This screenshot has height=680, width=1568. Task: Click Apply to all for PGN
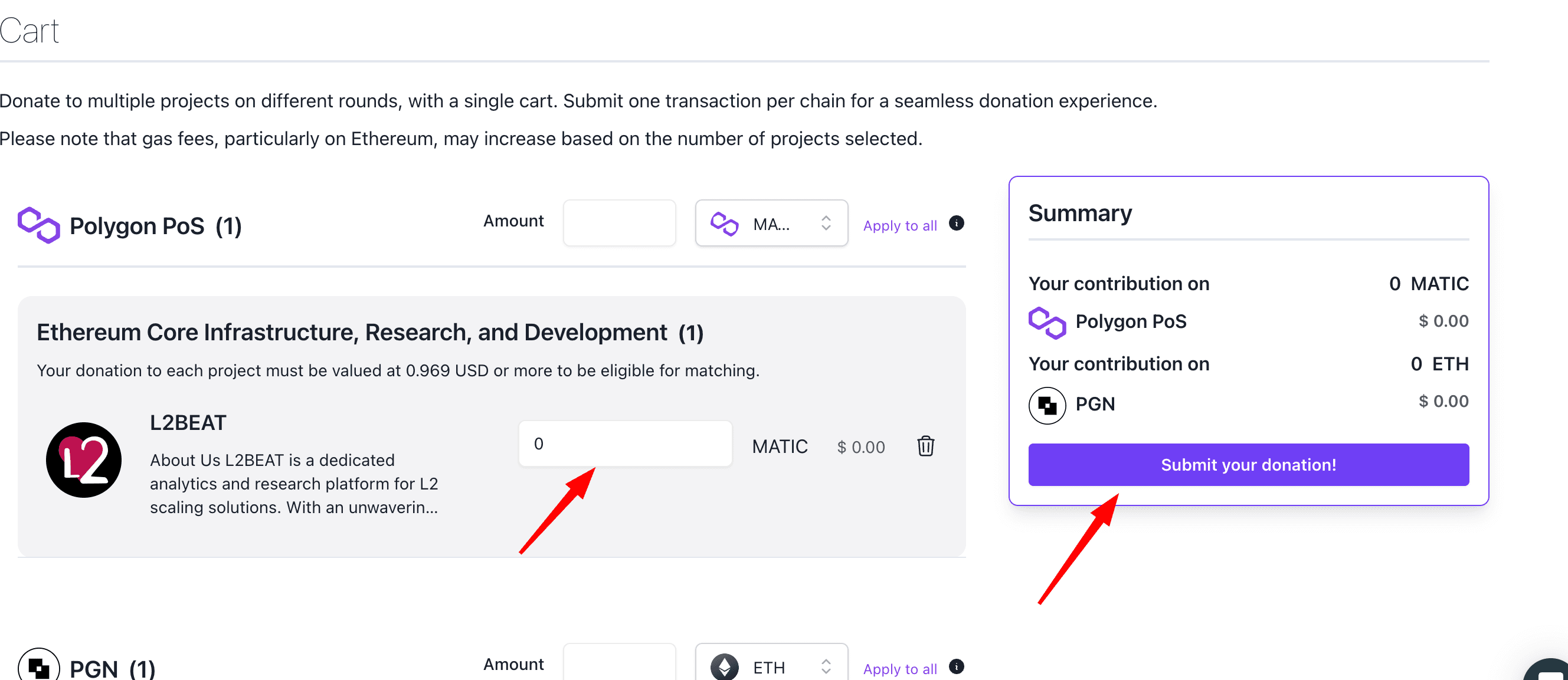coord(899,669)
